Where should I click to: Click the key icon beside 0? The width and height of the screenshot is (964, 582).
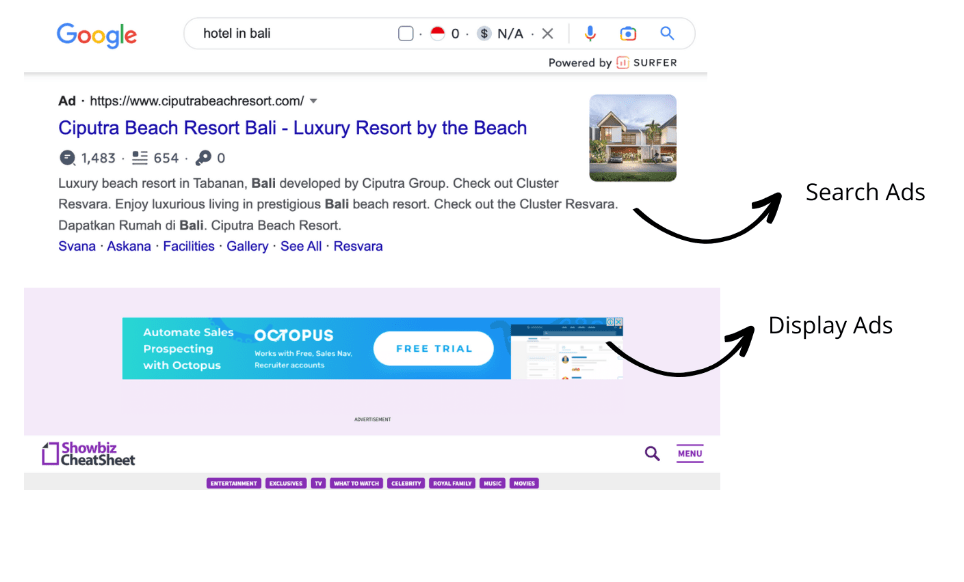click(x=203, y=158)
